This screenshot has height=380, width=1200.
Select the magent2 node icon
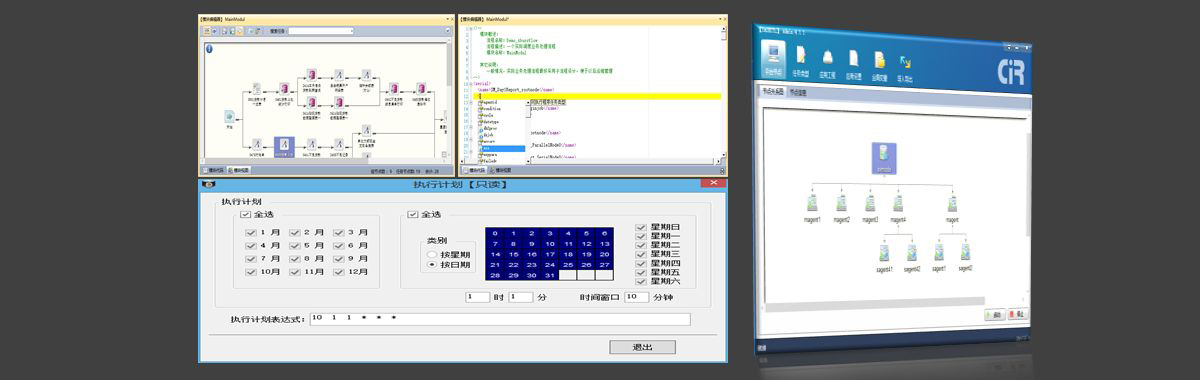pyautogui.click(x=841, y=203)
